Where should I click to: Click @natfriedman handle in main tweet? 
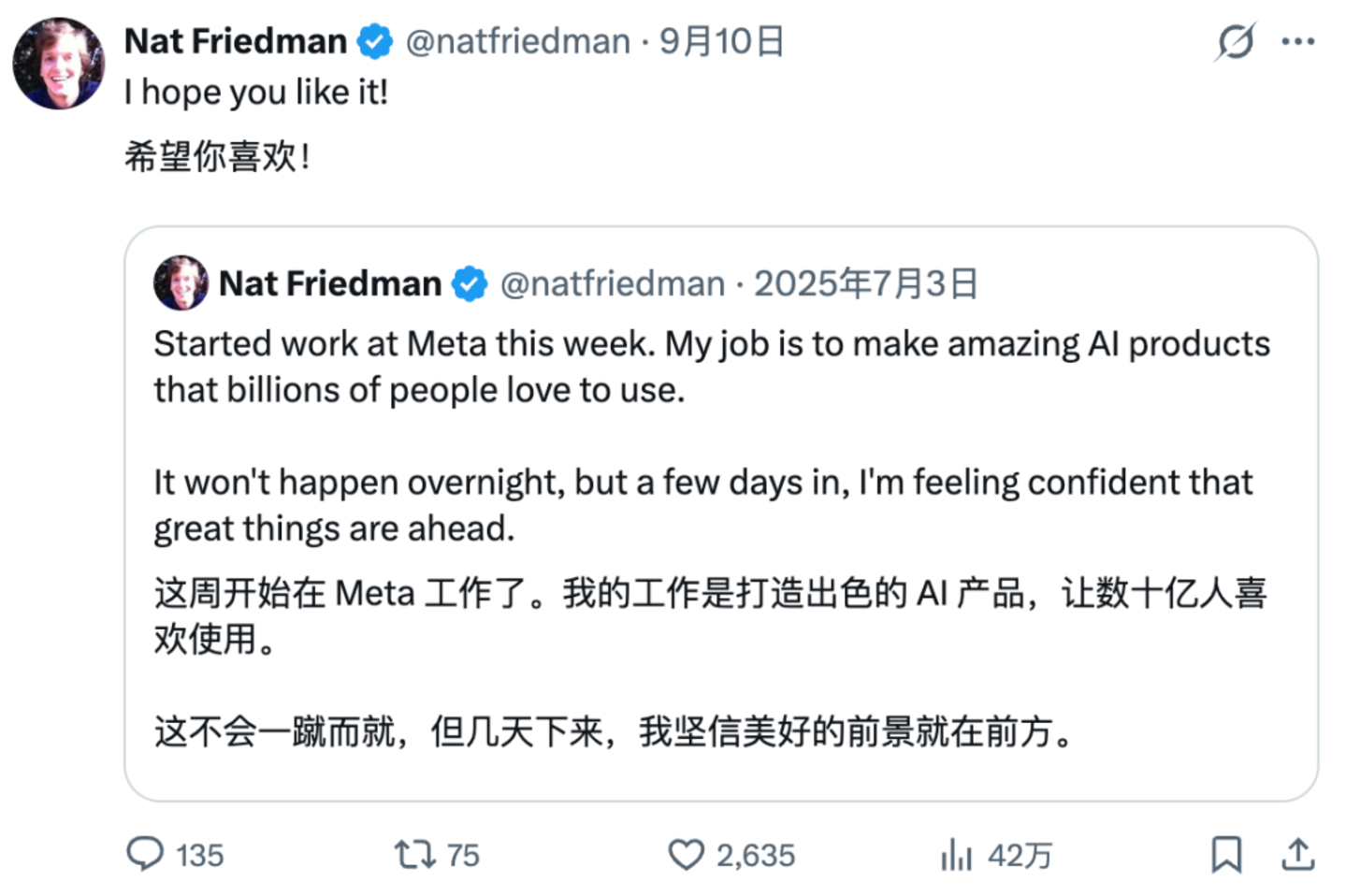click(517, 41)
